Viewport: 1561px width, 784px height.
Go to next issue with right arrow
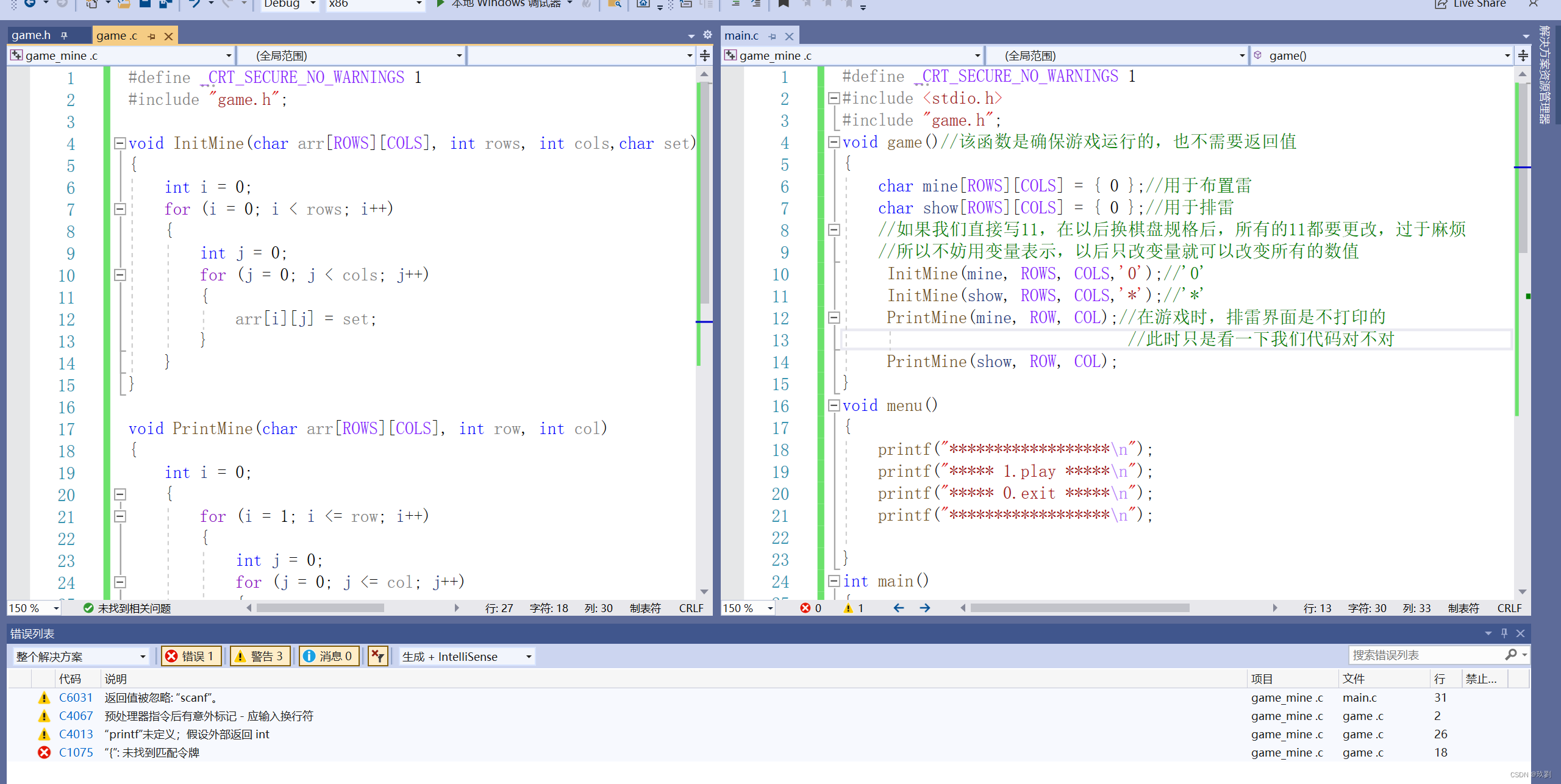[925, 608]
